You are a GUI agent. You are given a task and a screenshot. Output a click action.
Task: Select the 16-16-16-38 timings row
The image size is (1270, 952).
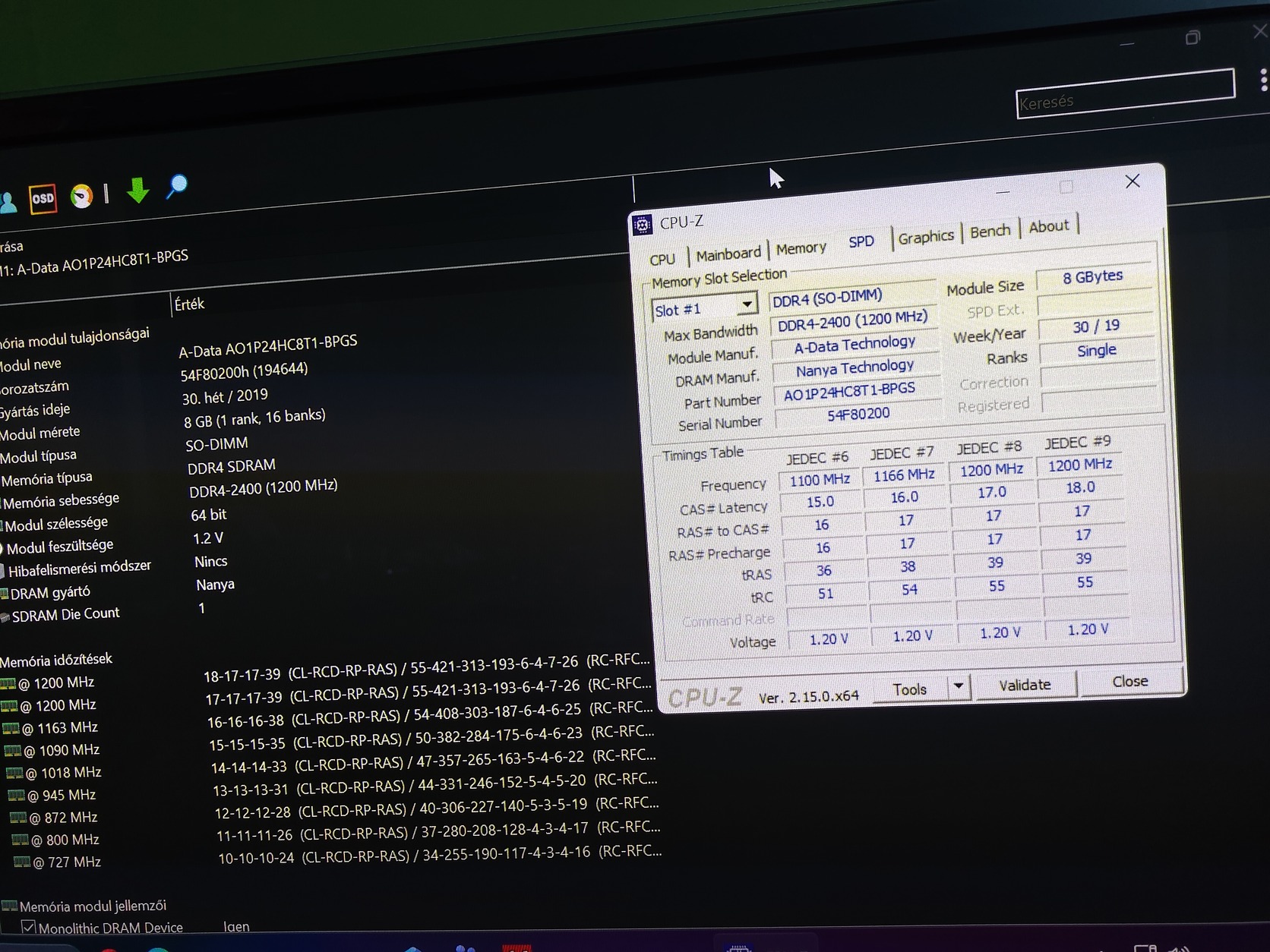coord(430,714)
